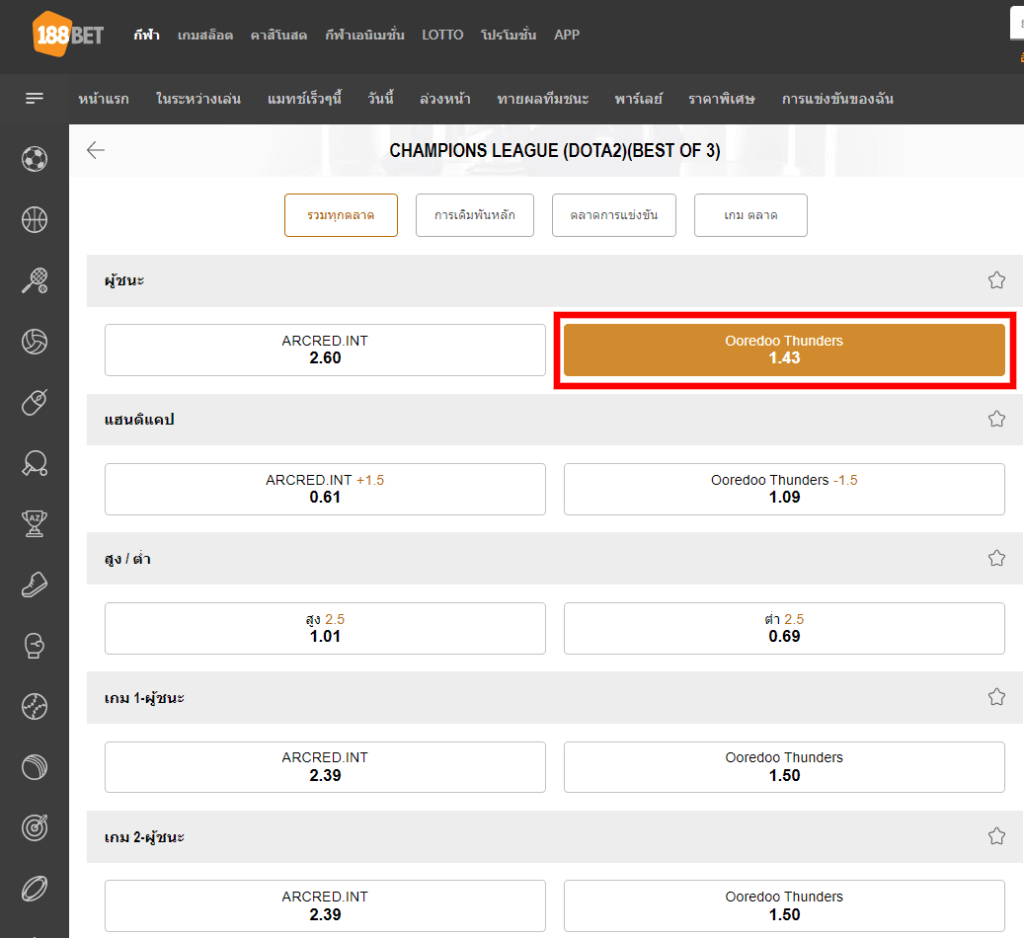Favorite the เกม 2-ผู้ชนะ market star
This screenshot has width=1024, height=938.
coord(996,836)
